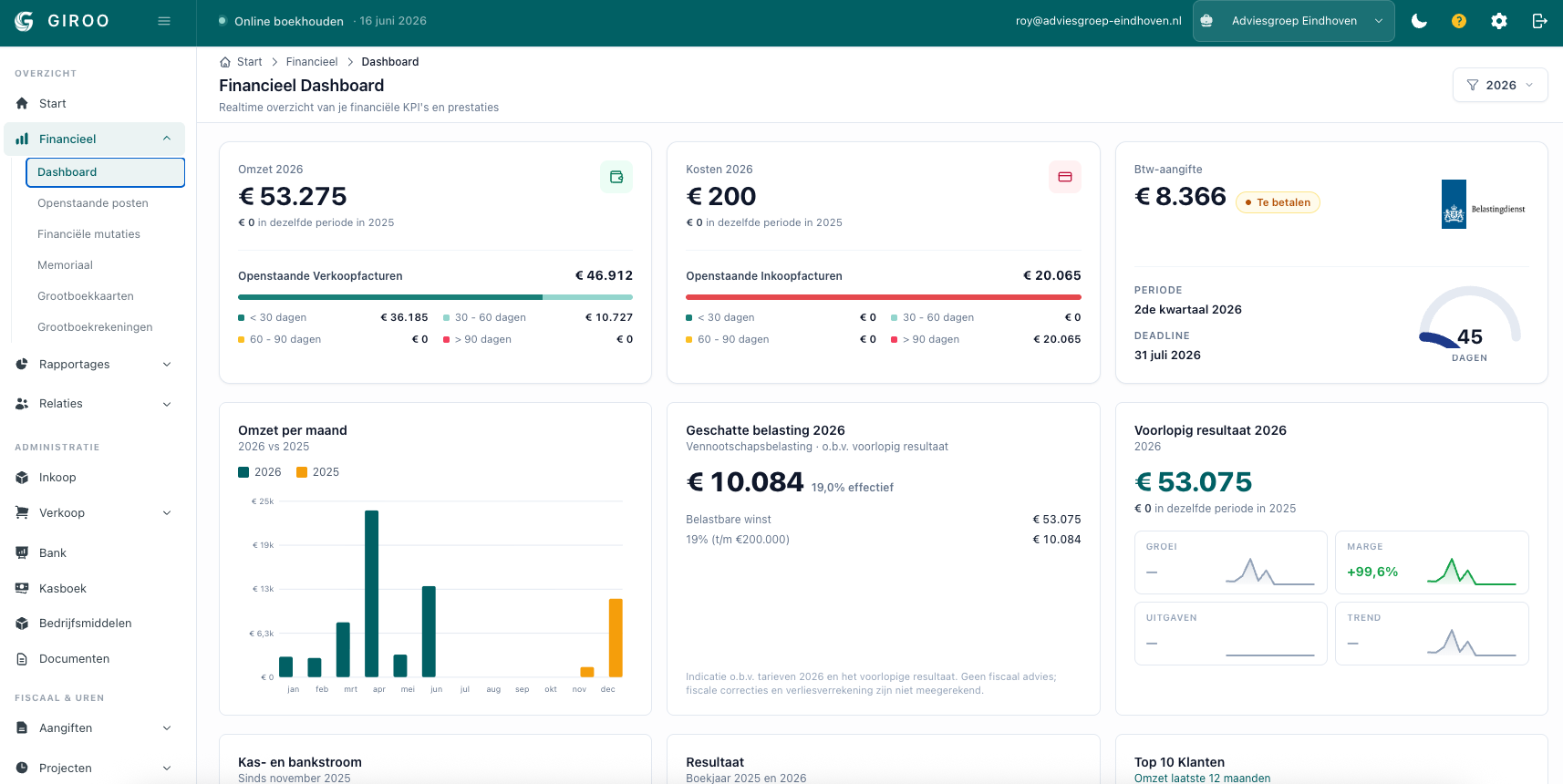Expand the Rapportages section chevron
Image resolution: width=1563 pixels, height=784 pixels.
pyautogui.click(x=167, y=365)
